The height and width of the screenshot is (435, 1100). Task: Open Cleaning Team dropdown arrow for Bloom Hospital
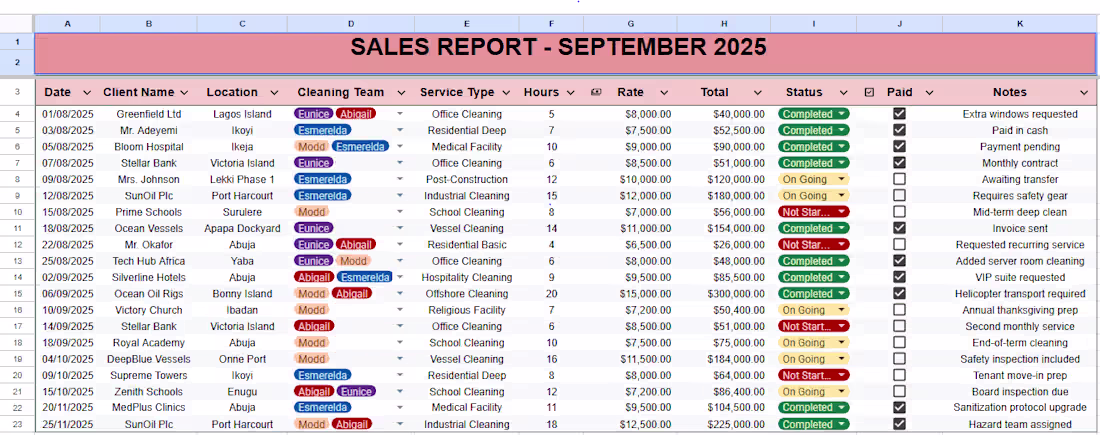pos(400,146)
